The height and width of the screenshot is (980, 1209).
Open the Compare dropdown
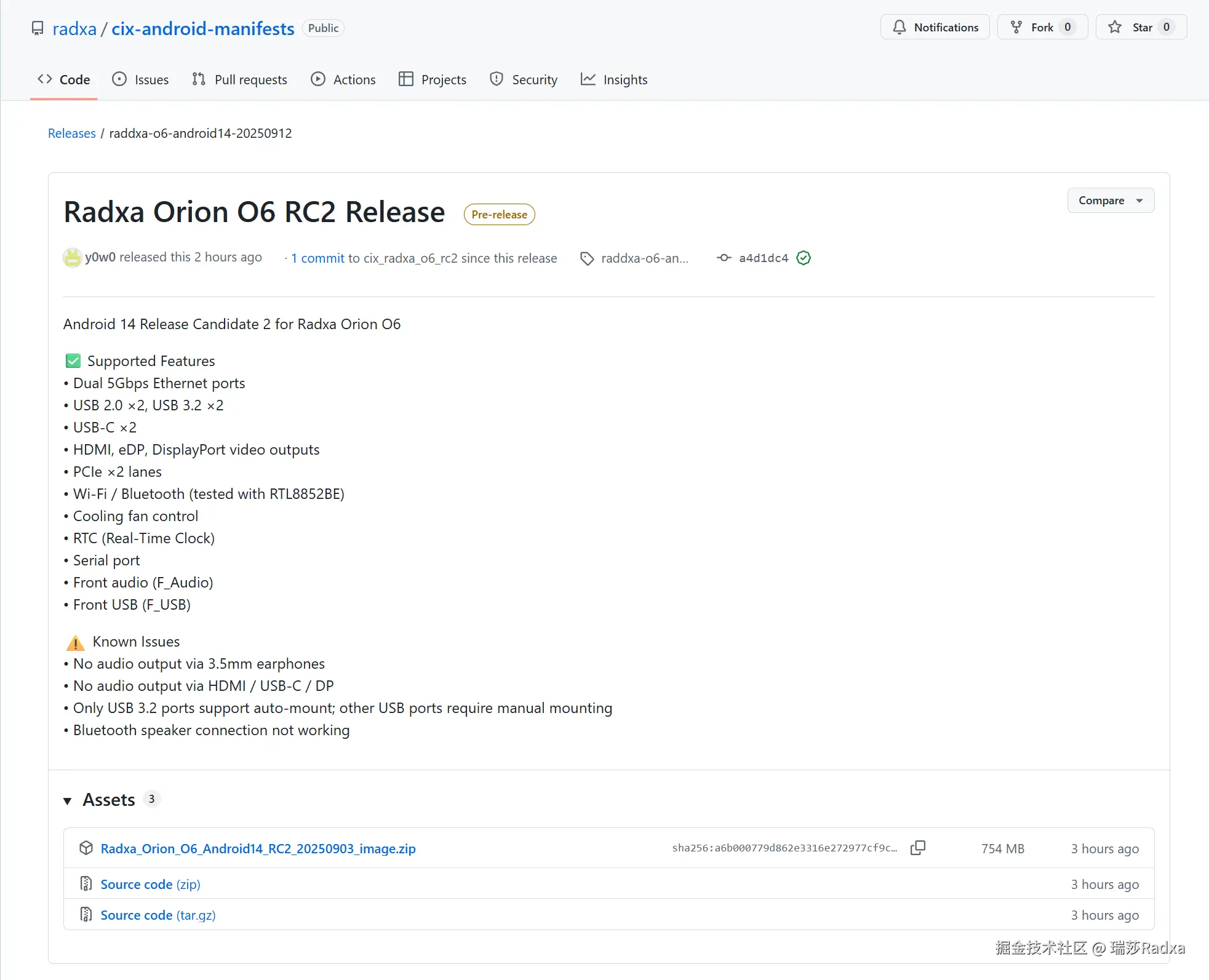1110,201
